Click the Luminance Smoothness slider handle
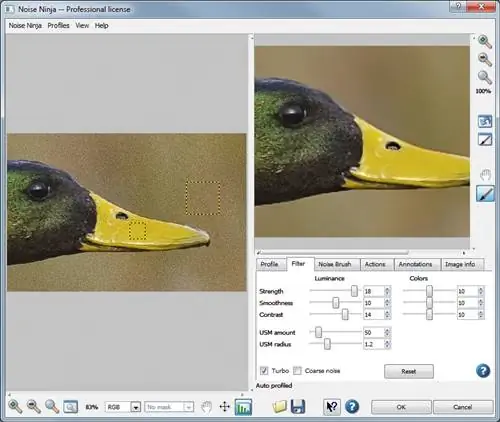 (x=336, y=303)
